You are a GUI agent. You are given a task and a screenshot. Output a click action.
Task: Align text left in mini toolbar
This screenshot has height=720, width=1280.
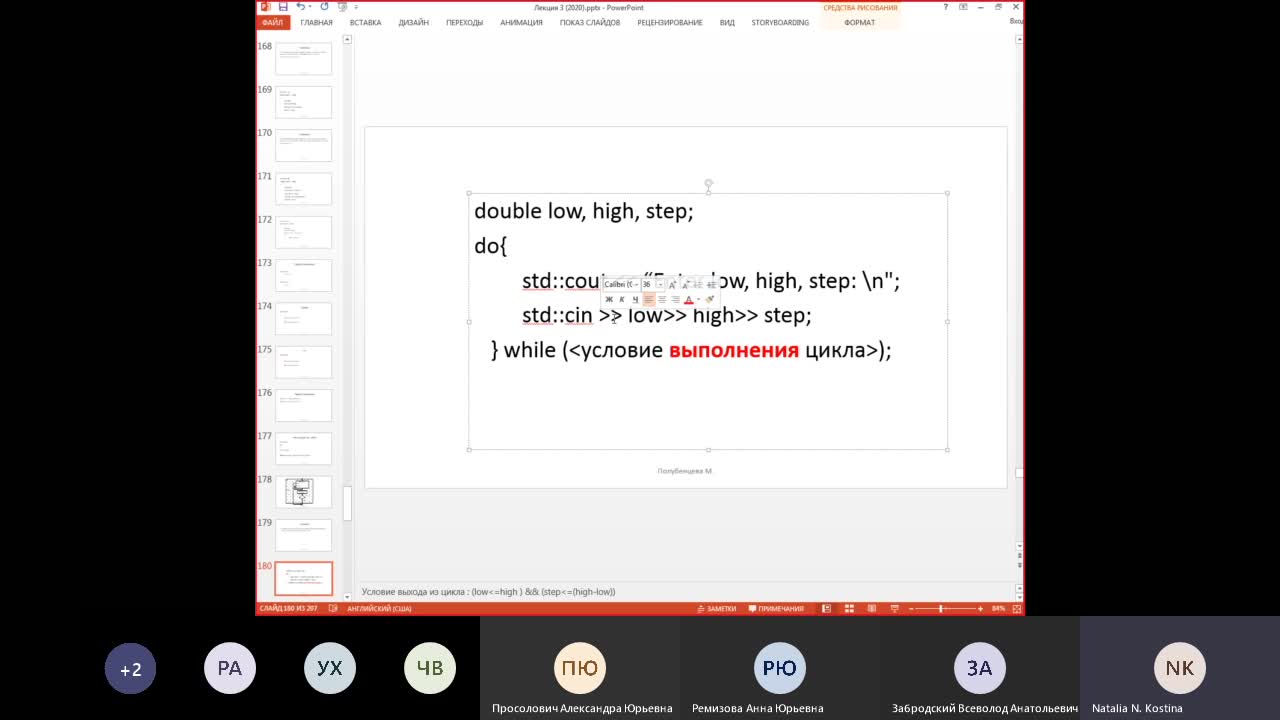pos(649,299)
